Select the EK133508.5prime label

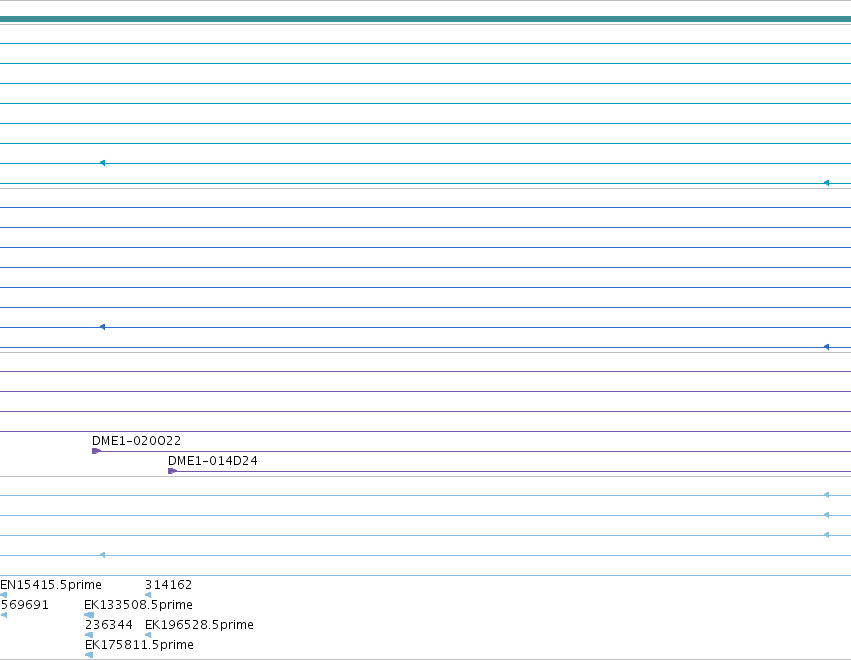coord(138,605)
